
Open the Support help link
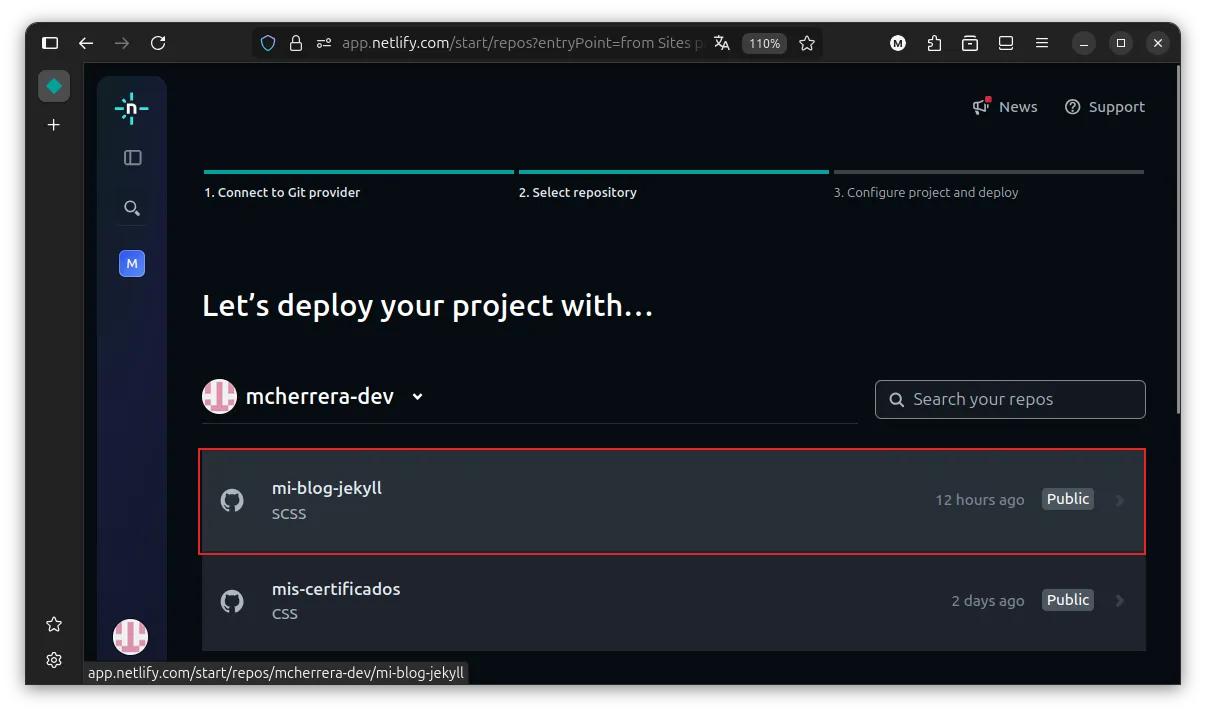(1104, 107)
